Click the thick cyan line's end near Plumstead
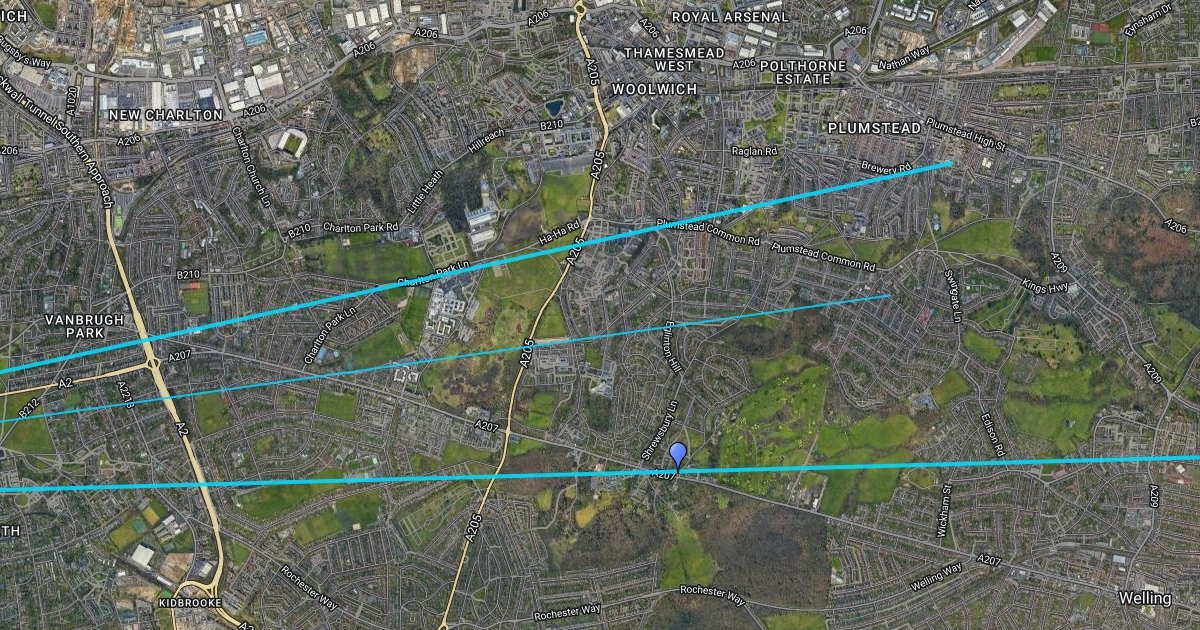This screenshot has height=630, width=1200. pyautogui.click(x=950, y=162)
